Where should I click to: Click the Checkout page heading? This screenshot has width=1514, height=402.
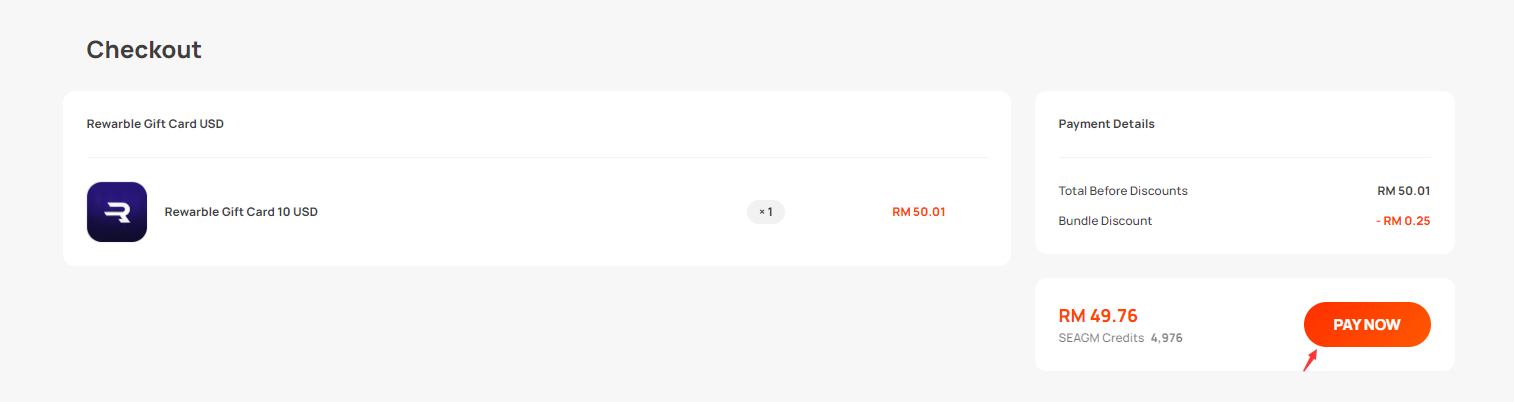point(144,50)
